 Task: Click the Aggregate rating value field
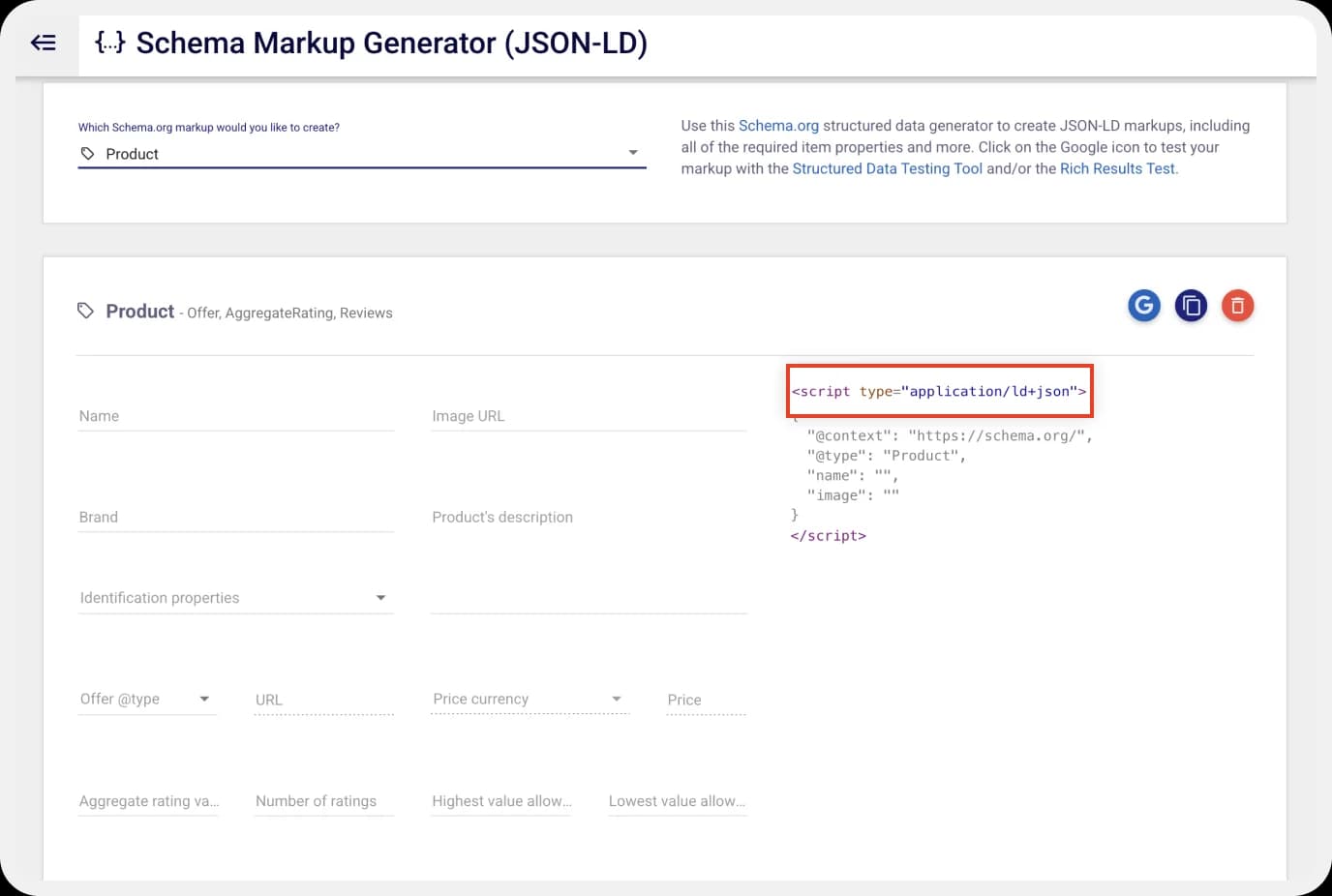point(147,800)
